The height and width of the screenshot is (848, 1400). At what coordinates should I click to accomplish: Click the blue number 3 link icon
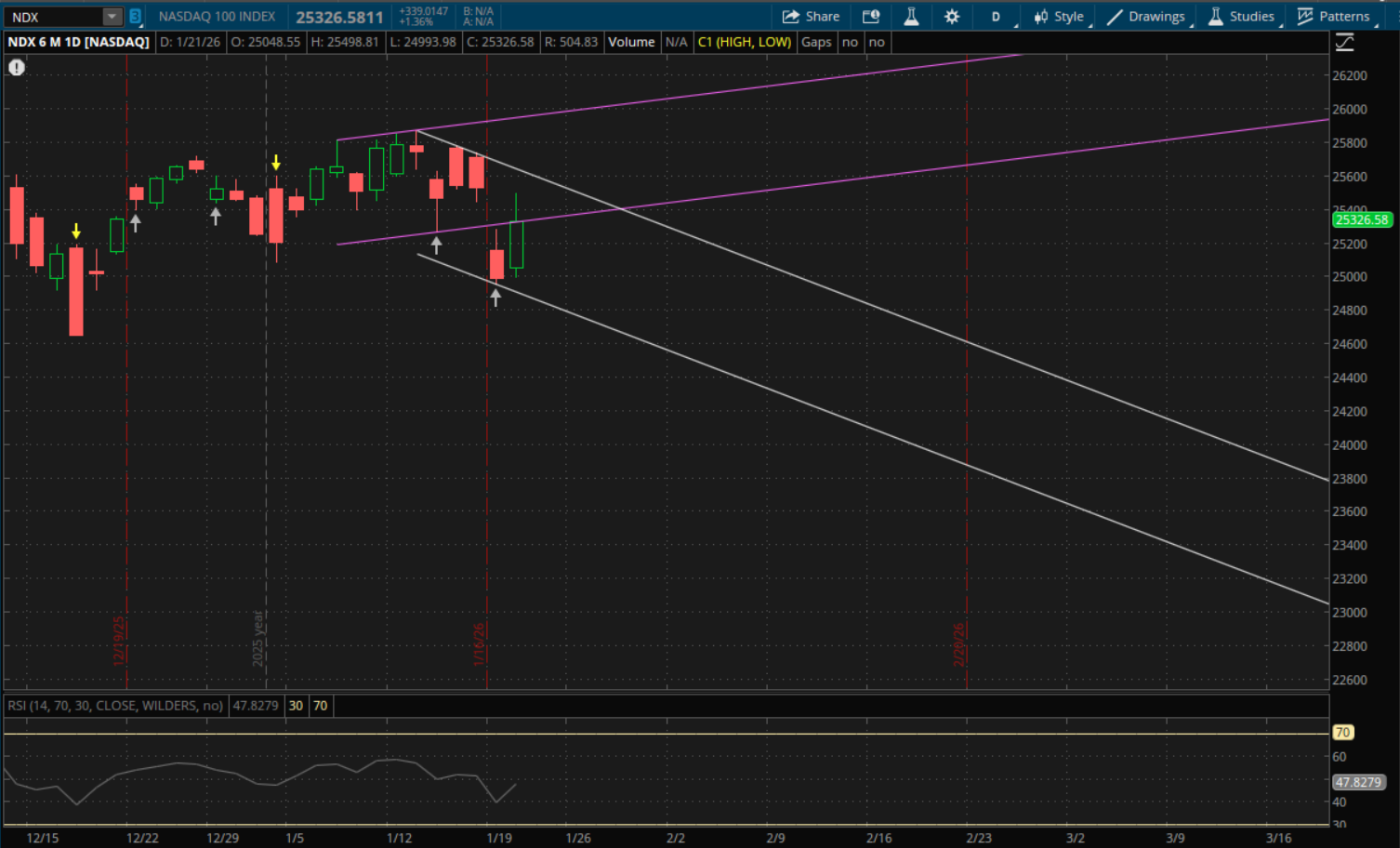[x=136, y=17]
